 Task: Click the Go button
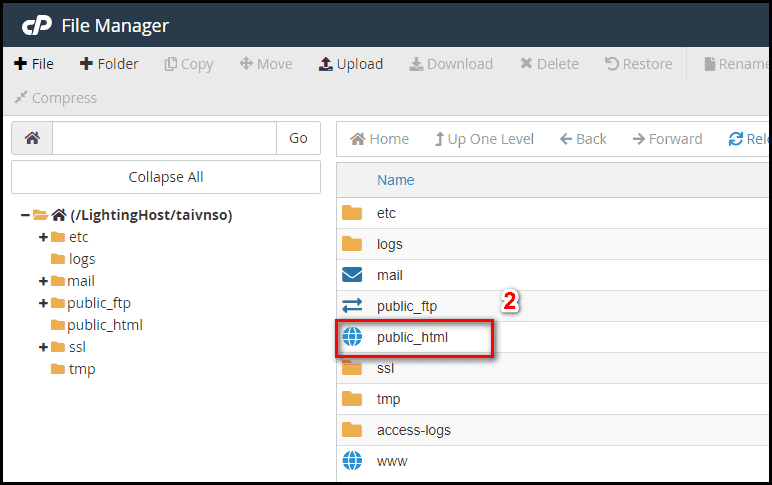(x=298, y=138)
